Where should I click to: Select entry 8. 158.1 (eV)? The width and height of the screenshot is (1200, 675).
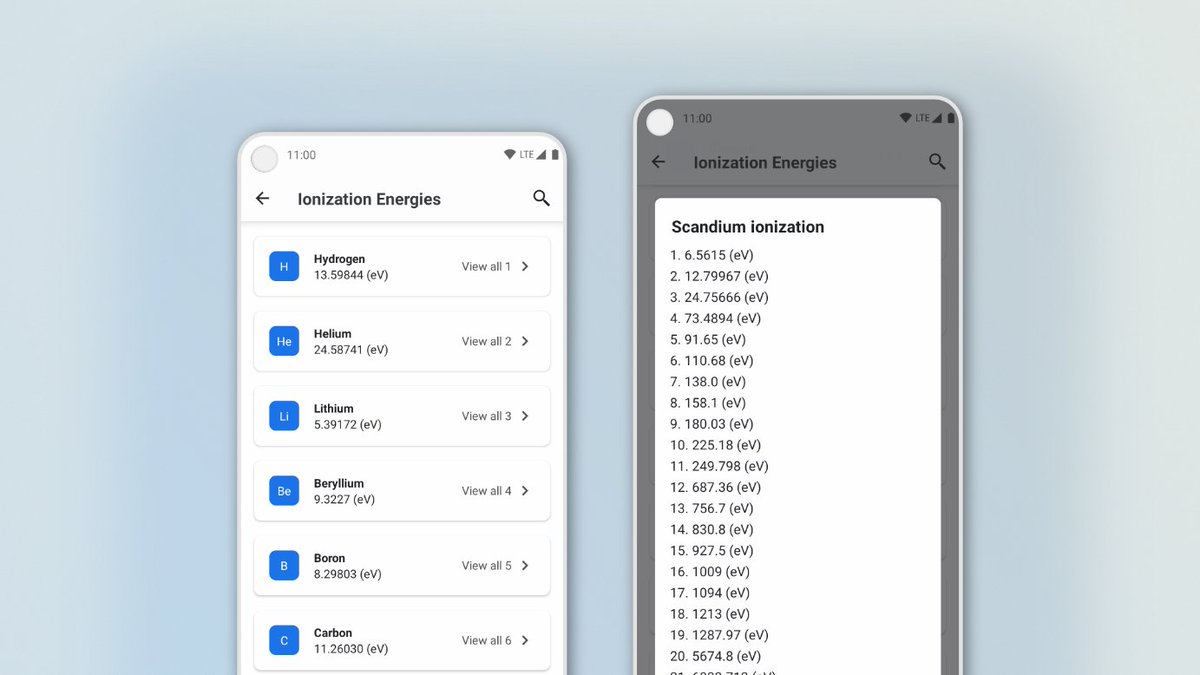708,402
